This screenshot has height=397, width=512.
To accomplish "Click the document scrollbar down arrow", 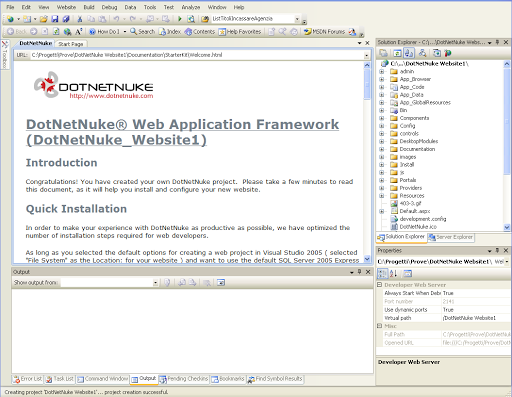I will (367, 259).
